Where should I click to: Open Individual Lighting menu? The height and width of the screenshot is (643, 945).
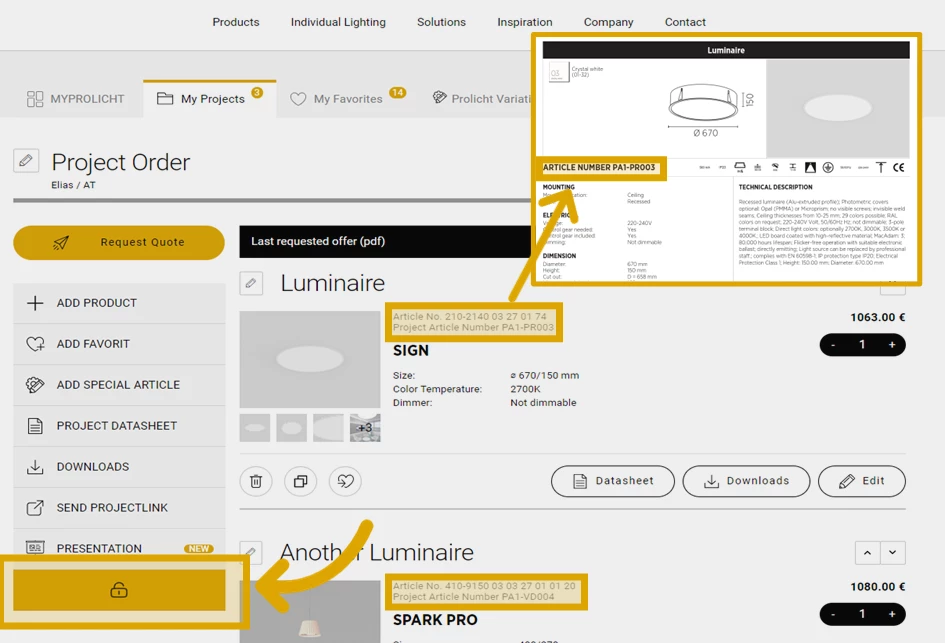(338, 22)
